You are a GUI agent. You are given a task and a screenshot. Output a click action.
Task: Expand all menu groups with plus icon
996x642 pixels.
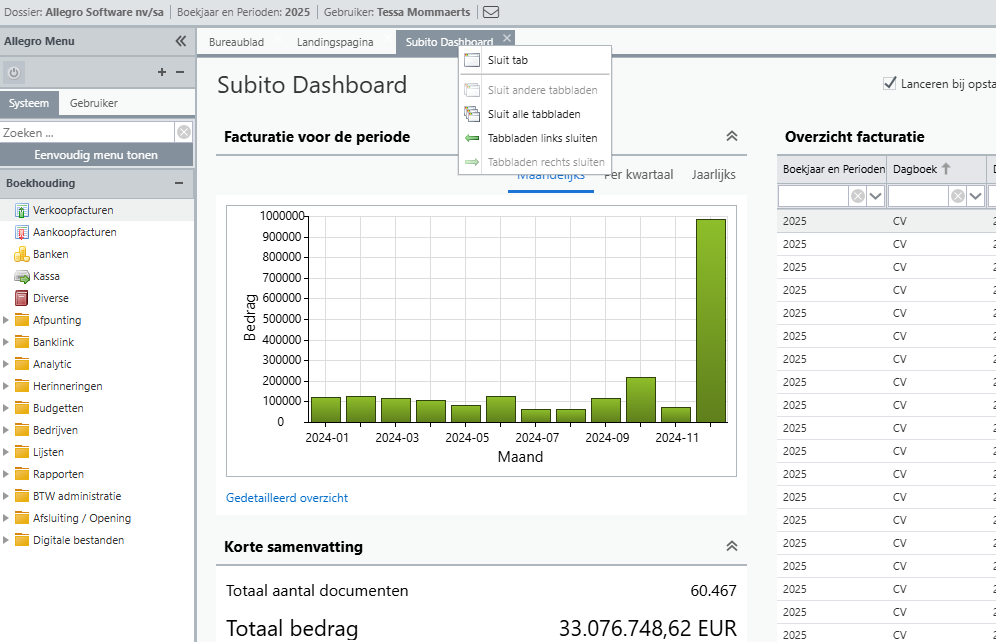(x=162, y=72)
